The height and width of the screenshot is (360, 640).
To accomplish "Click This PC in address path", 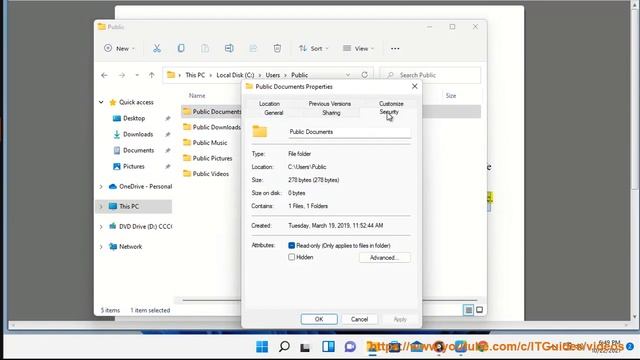I will 195,75.
